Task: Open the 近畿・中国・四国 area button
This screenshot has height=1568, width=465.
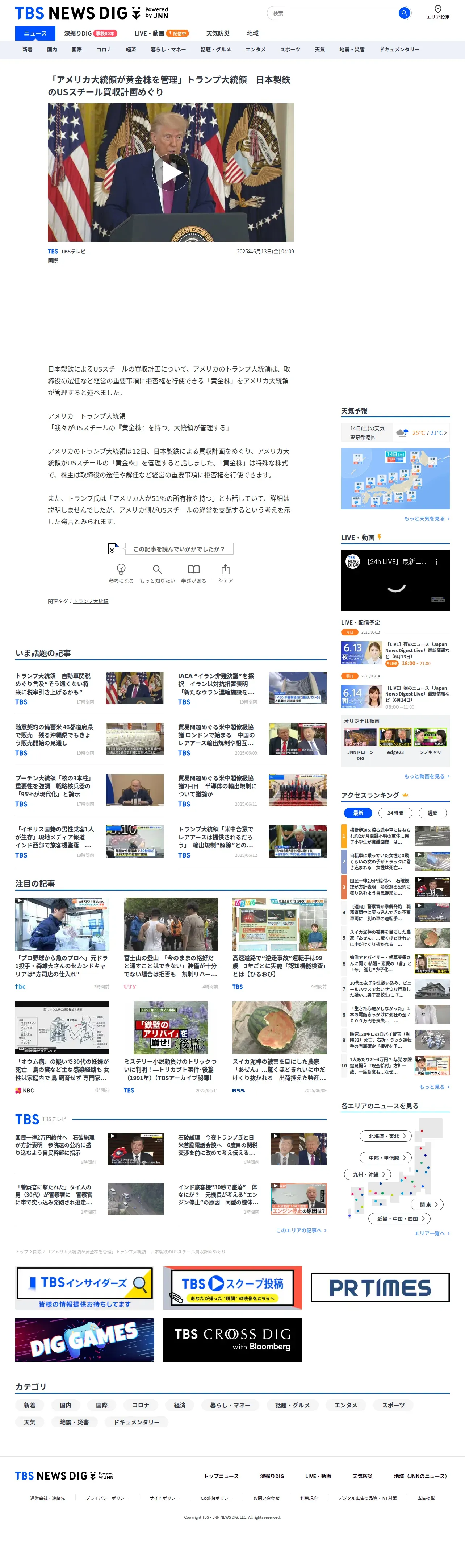Action: coord(400,1219)
